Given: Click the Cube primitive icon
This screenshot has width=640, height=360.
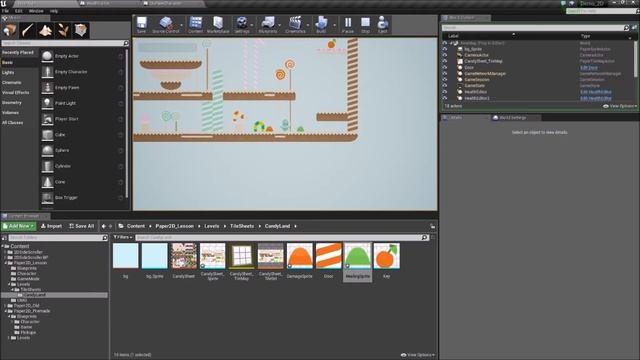Looking at the screenshot, I should 47,135.
